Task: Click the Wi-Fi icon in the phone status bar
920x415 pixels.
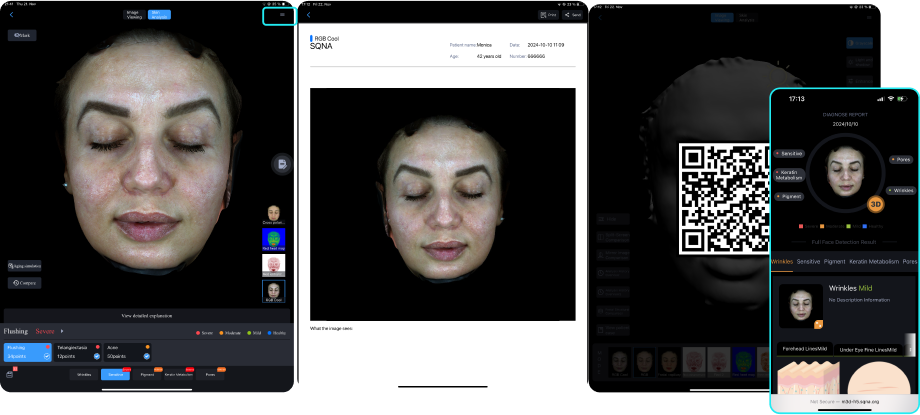Action: [x=890, y=99]
